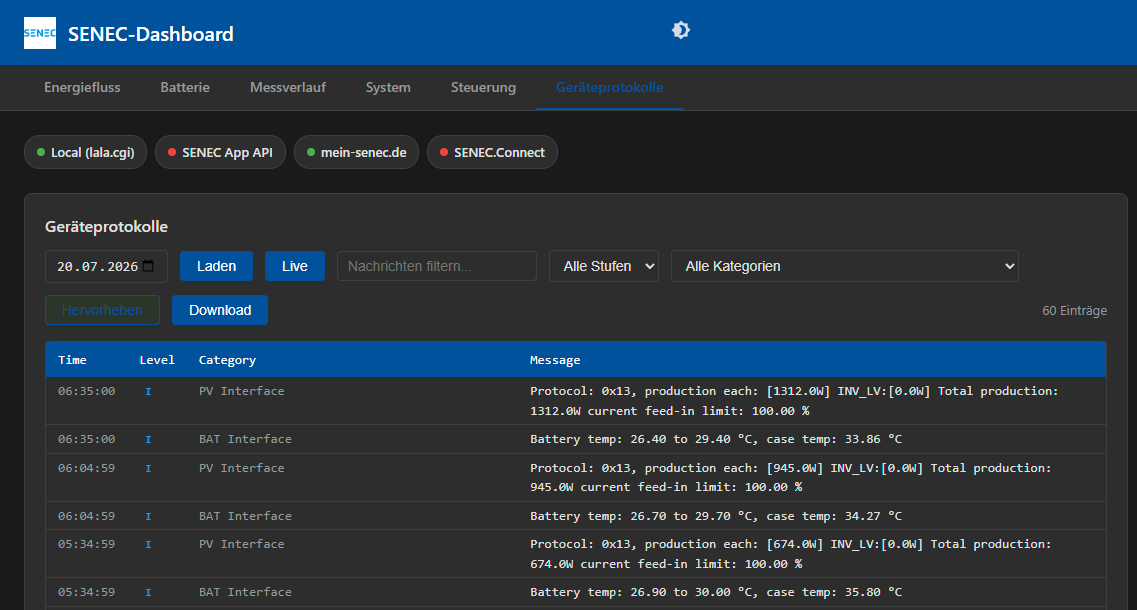The image size is (1137, 610).
Task: Click the Local (lala.cgi) status chip
Action: [86, 152]
